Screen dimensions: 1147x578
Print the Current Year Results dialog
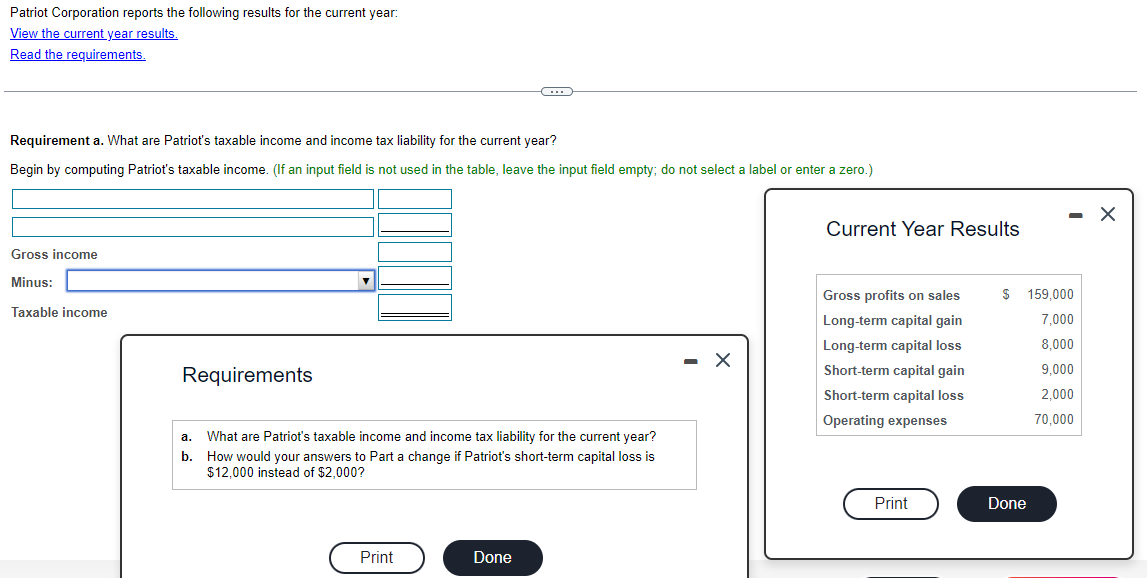[x=891, y=504]
